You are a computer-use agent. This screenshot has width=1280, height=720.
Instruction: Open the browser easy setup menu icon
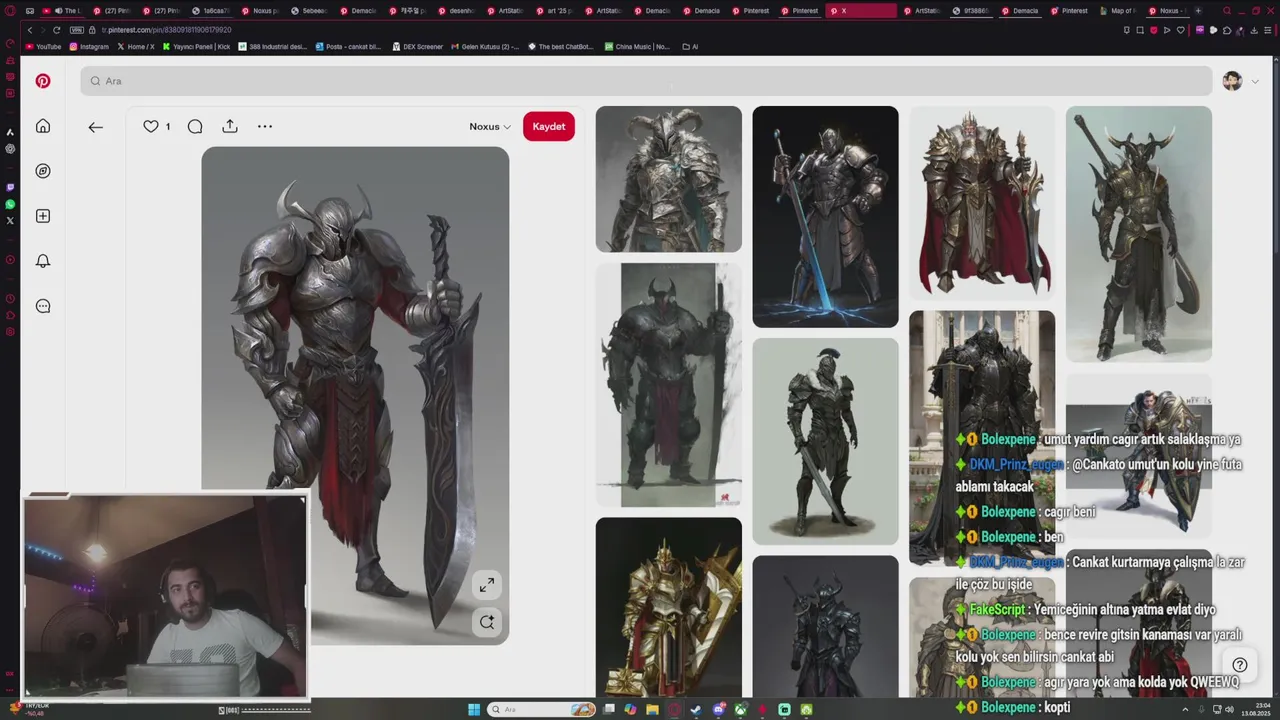[1268, 30]
